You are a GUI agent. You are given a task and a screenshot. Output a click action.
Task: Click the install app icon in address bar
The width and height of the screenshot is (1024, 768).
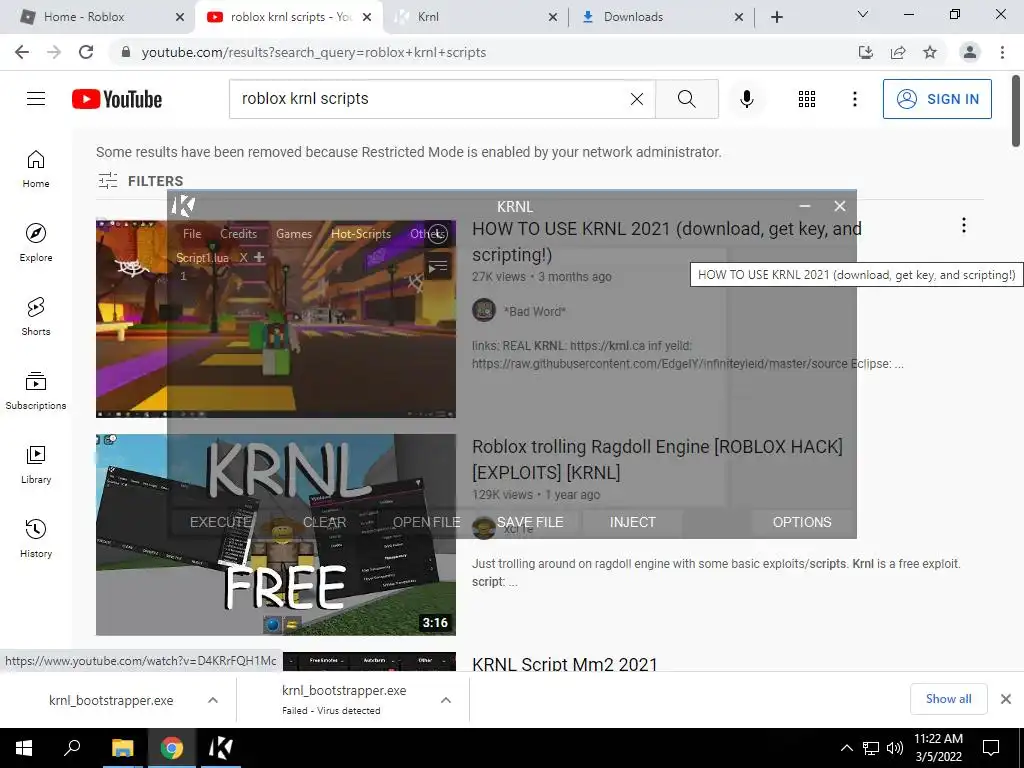(x=866, y=52)
